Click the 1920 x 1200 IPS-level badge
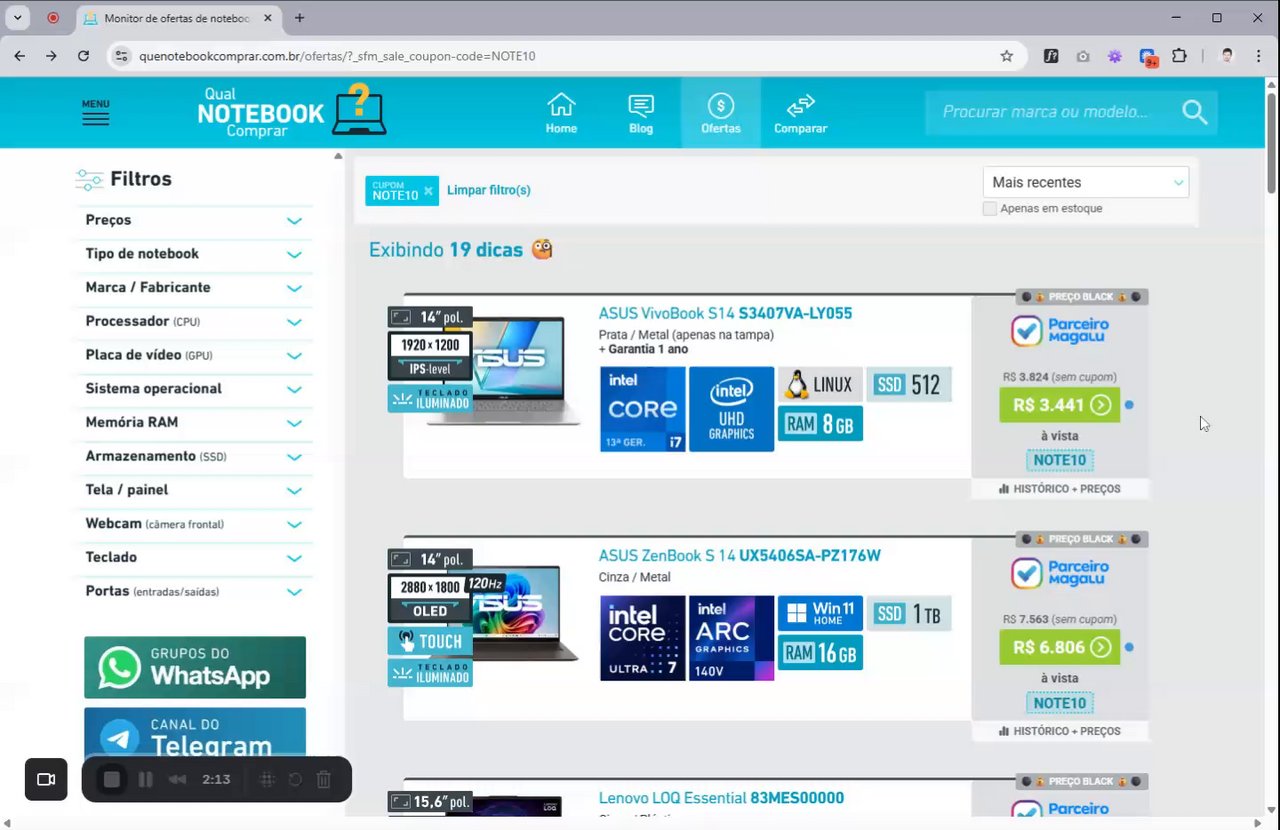Viewport: 1280px width, 830px height. (430, 357)
